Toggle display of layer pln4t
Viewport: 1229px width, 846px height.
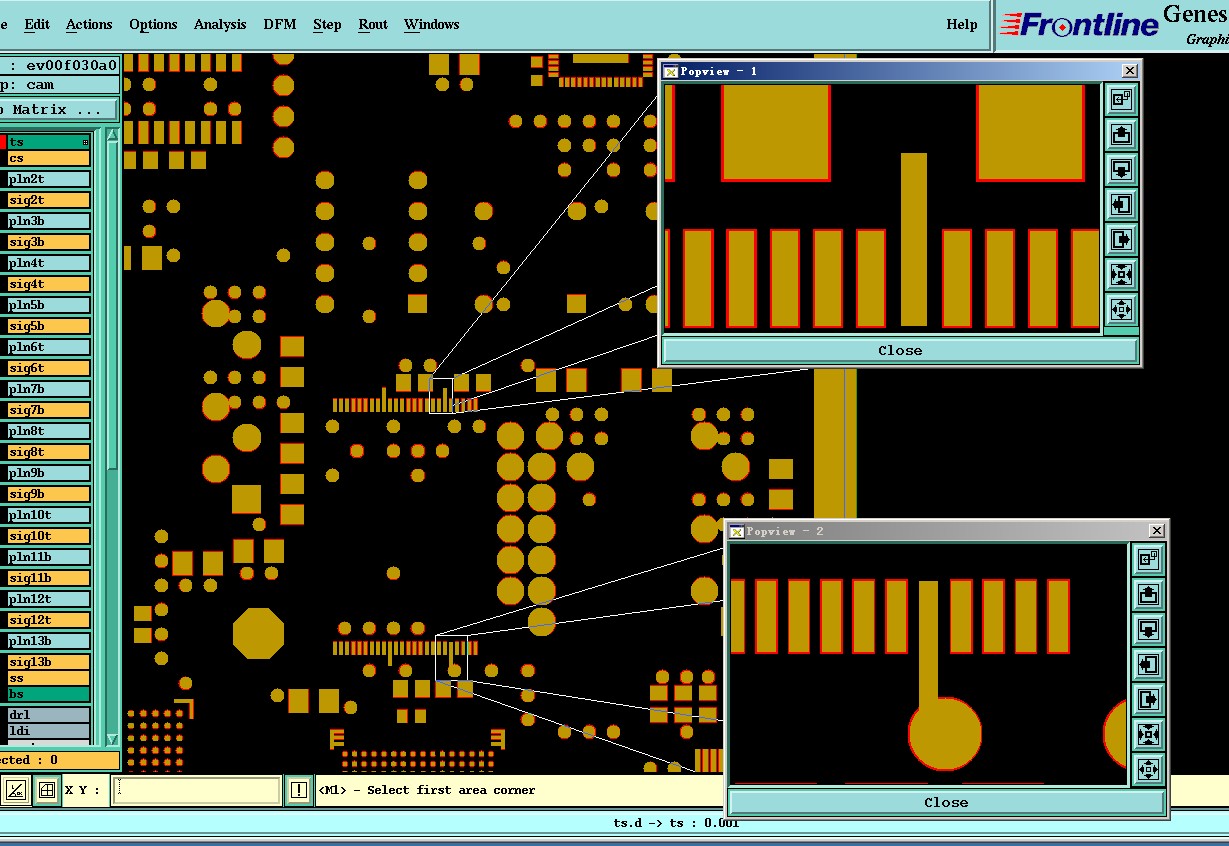click(49, 263)
